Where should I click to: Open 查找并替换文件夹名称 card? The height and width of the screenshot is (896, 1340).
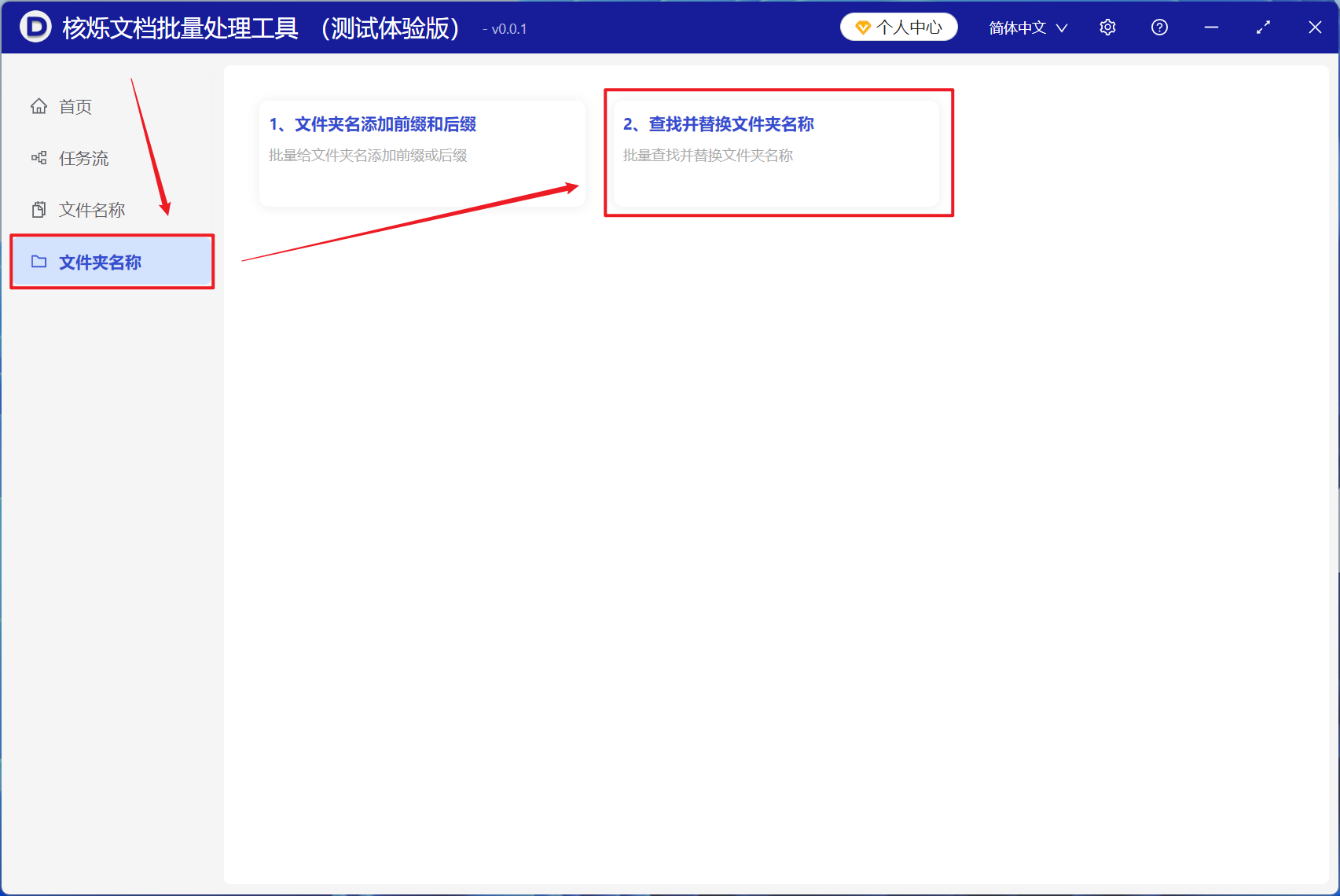[776, 153]
